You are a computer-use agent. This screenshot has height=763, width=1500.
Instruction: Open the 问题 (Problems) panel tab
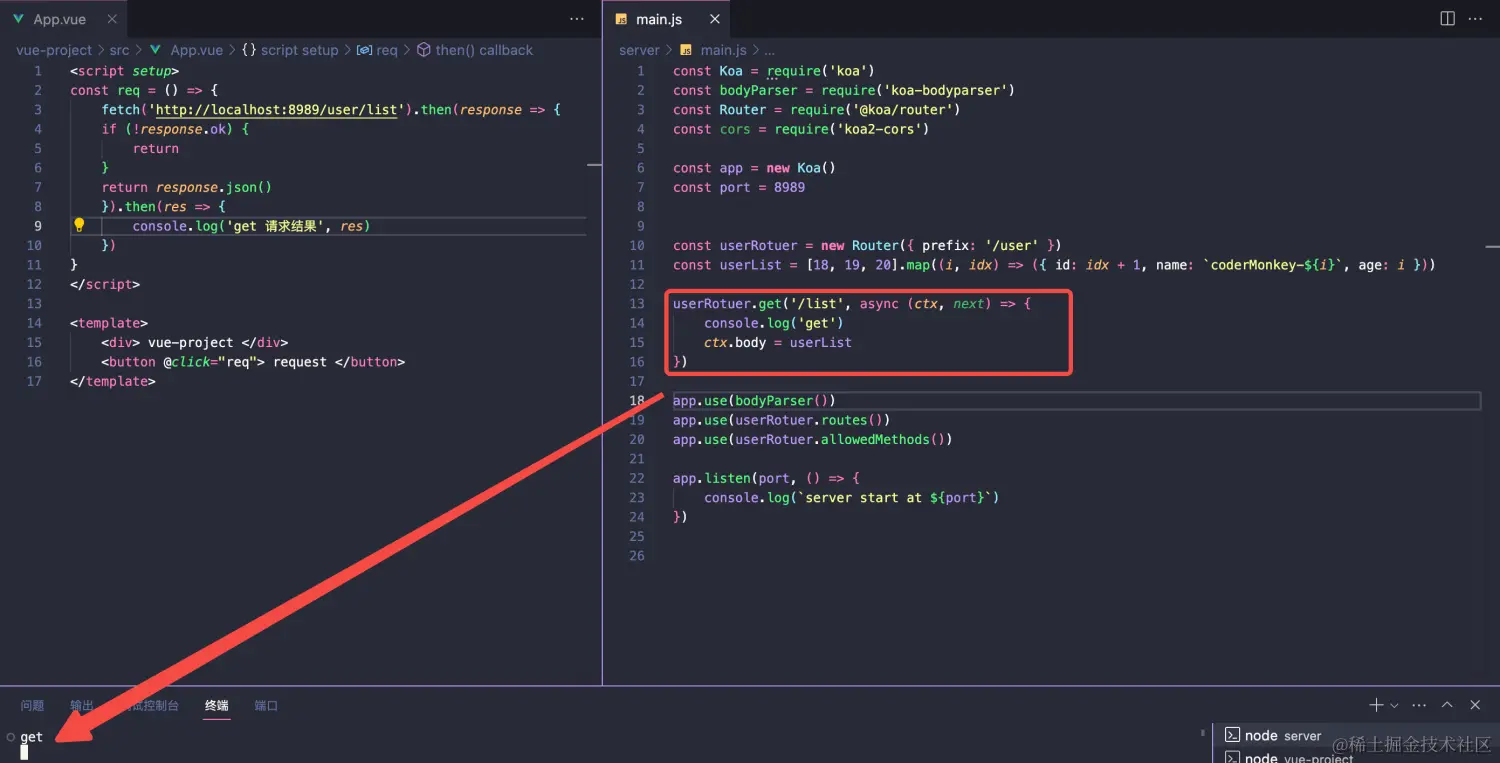32,705
